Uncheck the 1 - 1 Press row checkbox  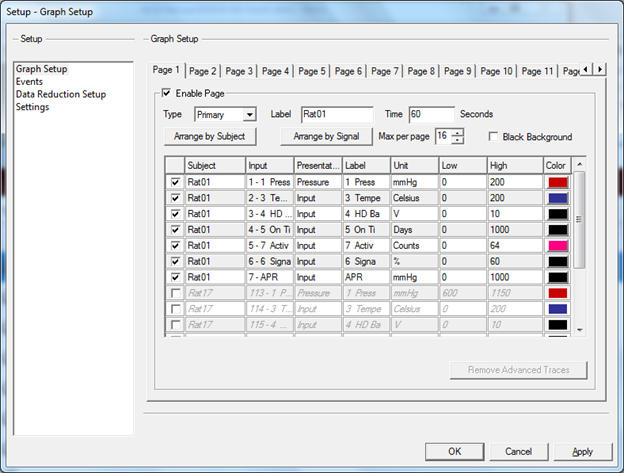(176, 183)
